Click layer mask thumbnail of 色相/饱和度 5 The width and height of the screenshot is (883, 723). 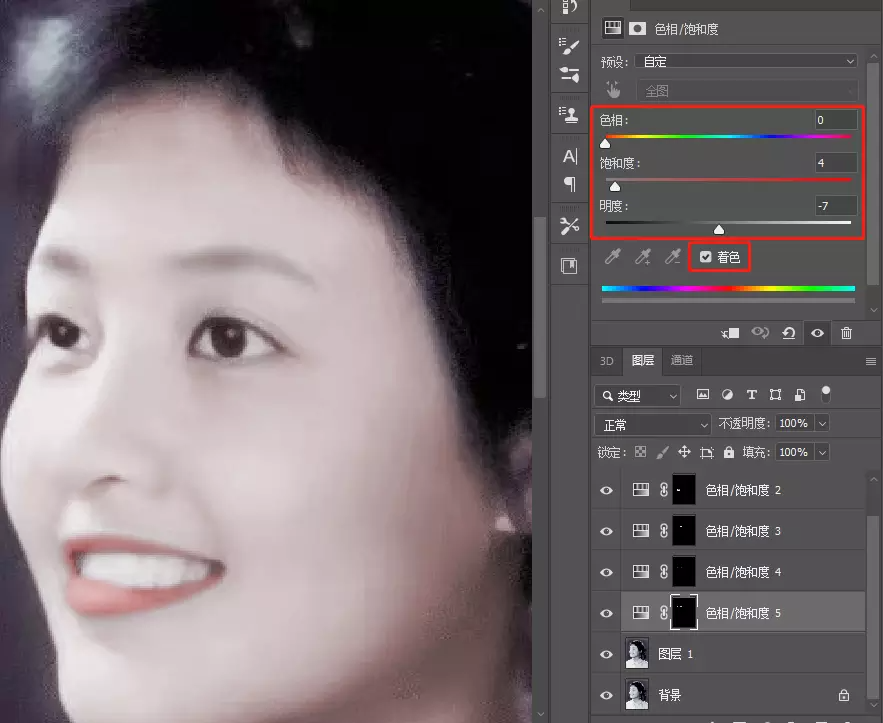tap(684, 613)
